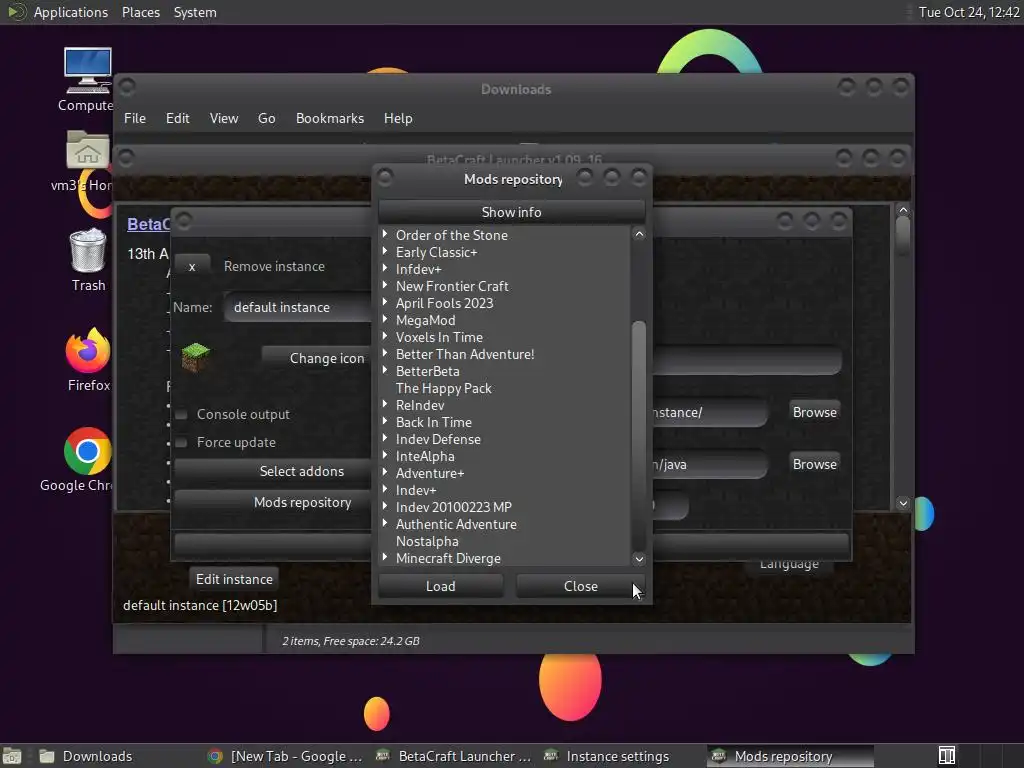Select ReIndev in mods list
Screen dimensions: 1024x768
[x=420, y=406]
